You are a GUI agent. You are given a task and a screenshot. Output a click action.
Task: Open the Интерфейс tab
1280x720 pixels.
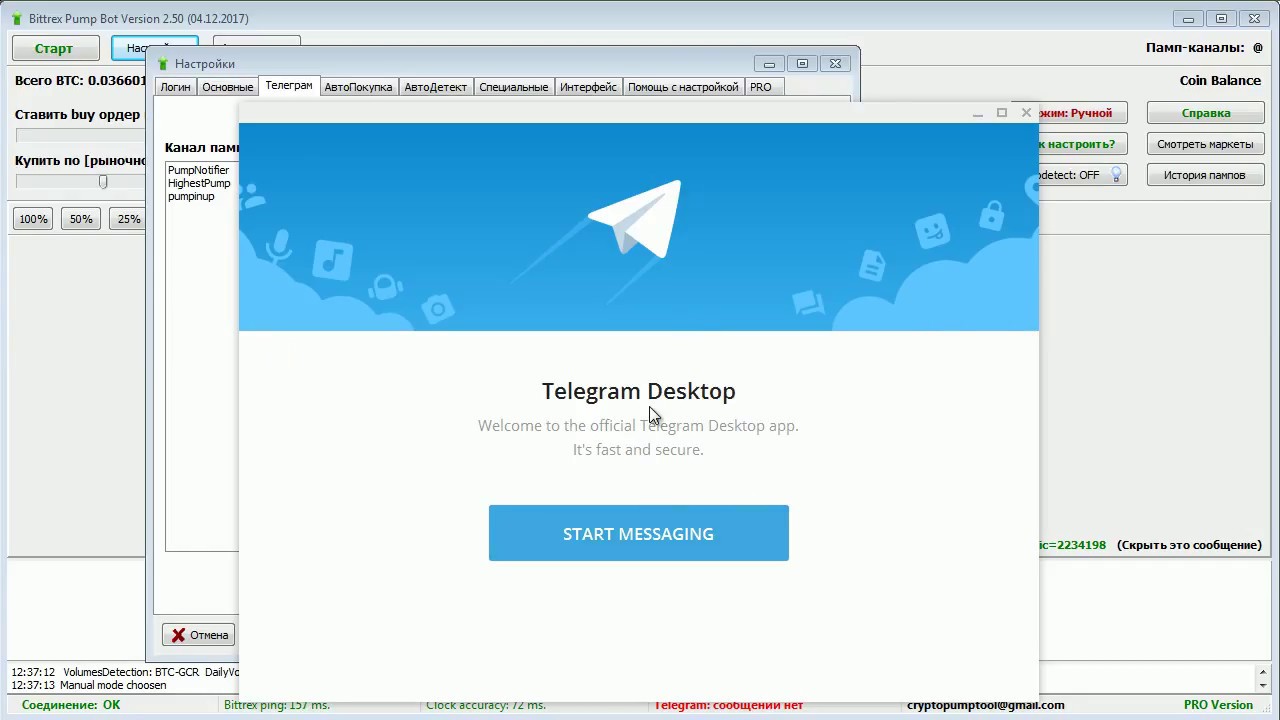pos(588,87)
